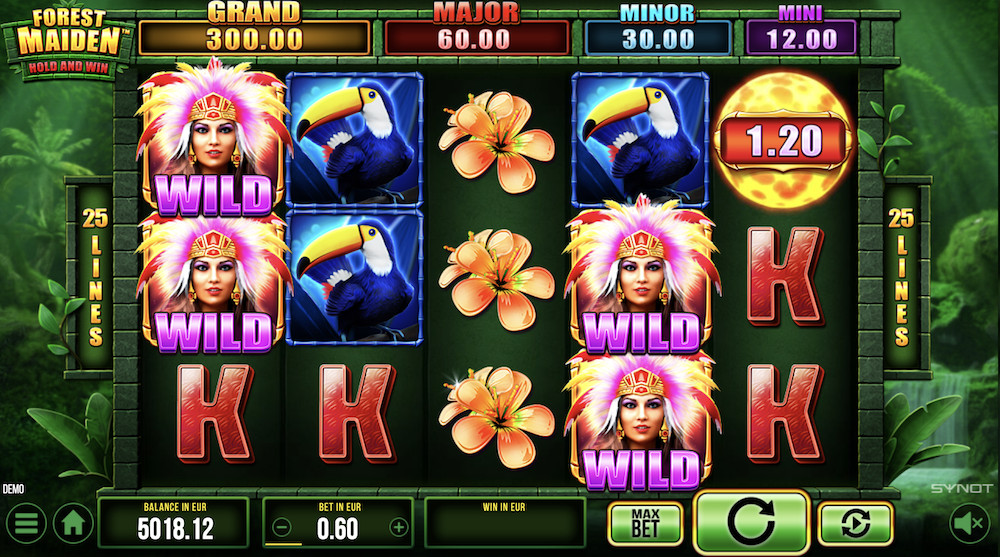Click the MAJOR 60.00 jackpot display

[x=476, y=31]
